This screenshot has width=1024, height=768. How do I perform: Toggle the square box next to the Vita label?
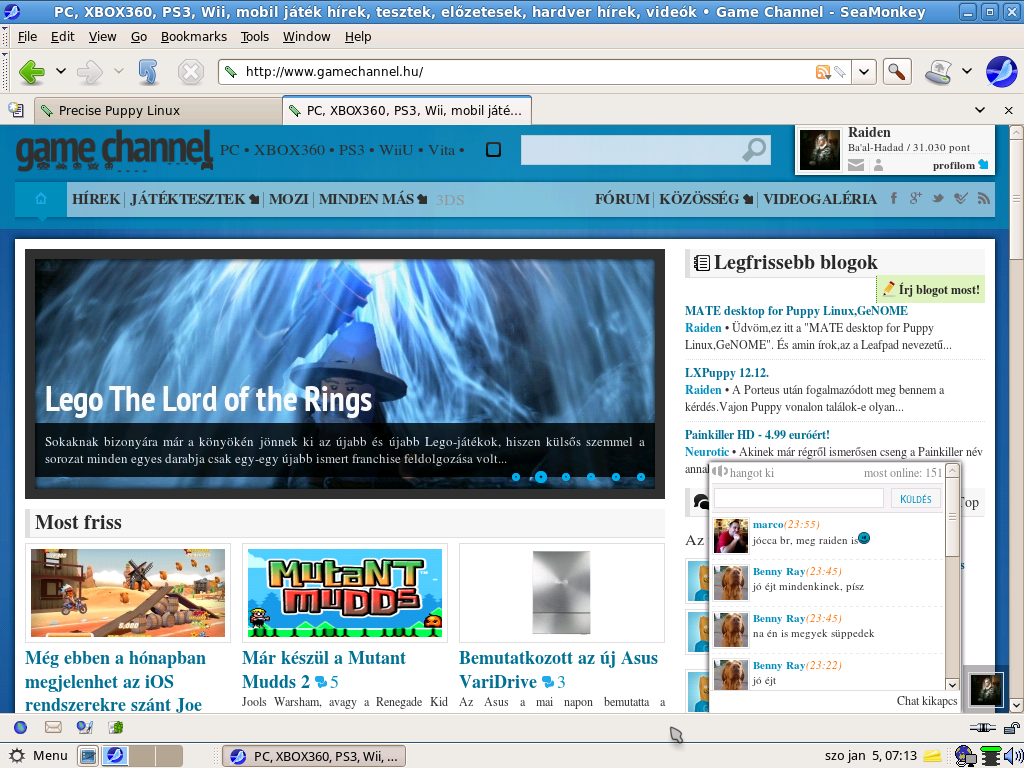coord(494,150)
